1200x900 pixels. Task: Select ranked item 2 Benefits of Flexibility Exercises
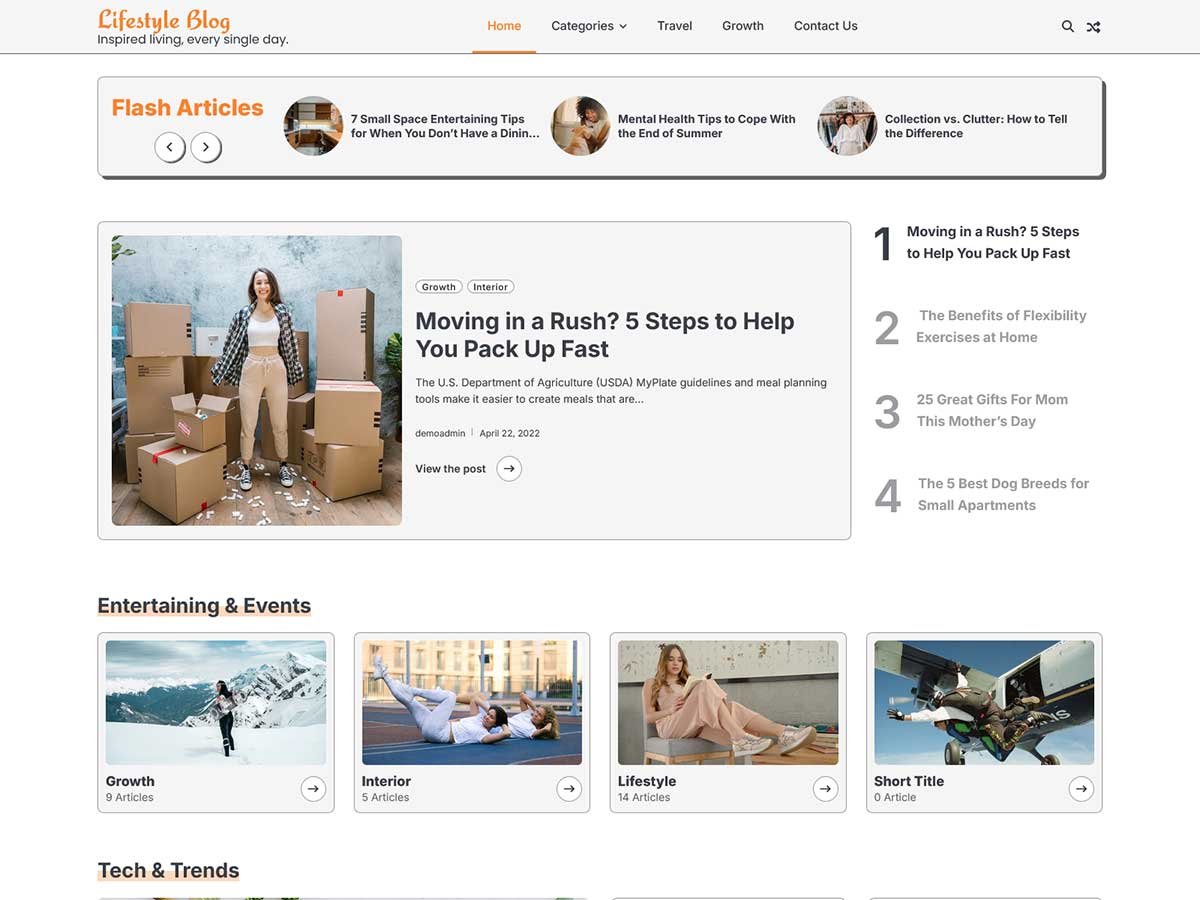(1001, 326)
